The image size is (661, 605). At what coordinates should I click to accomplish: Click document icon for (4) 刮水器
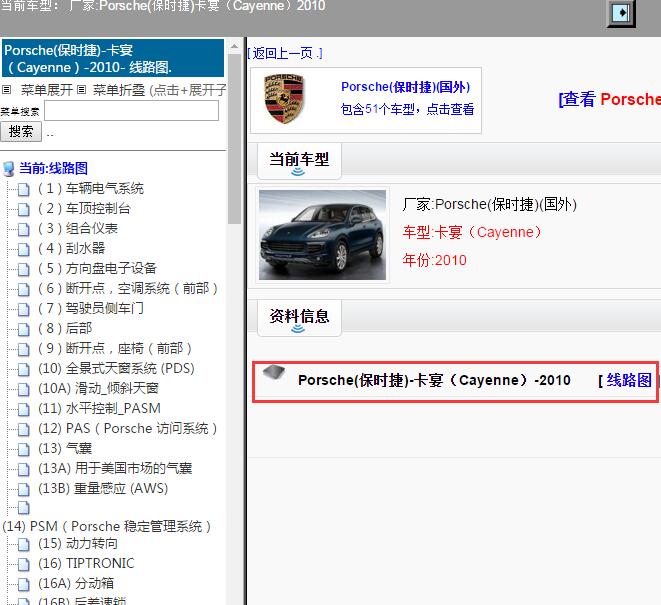[x=24, y=249]
